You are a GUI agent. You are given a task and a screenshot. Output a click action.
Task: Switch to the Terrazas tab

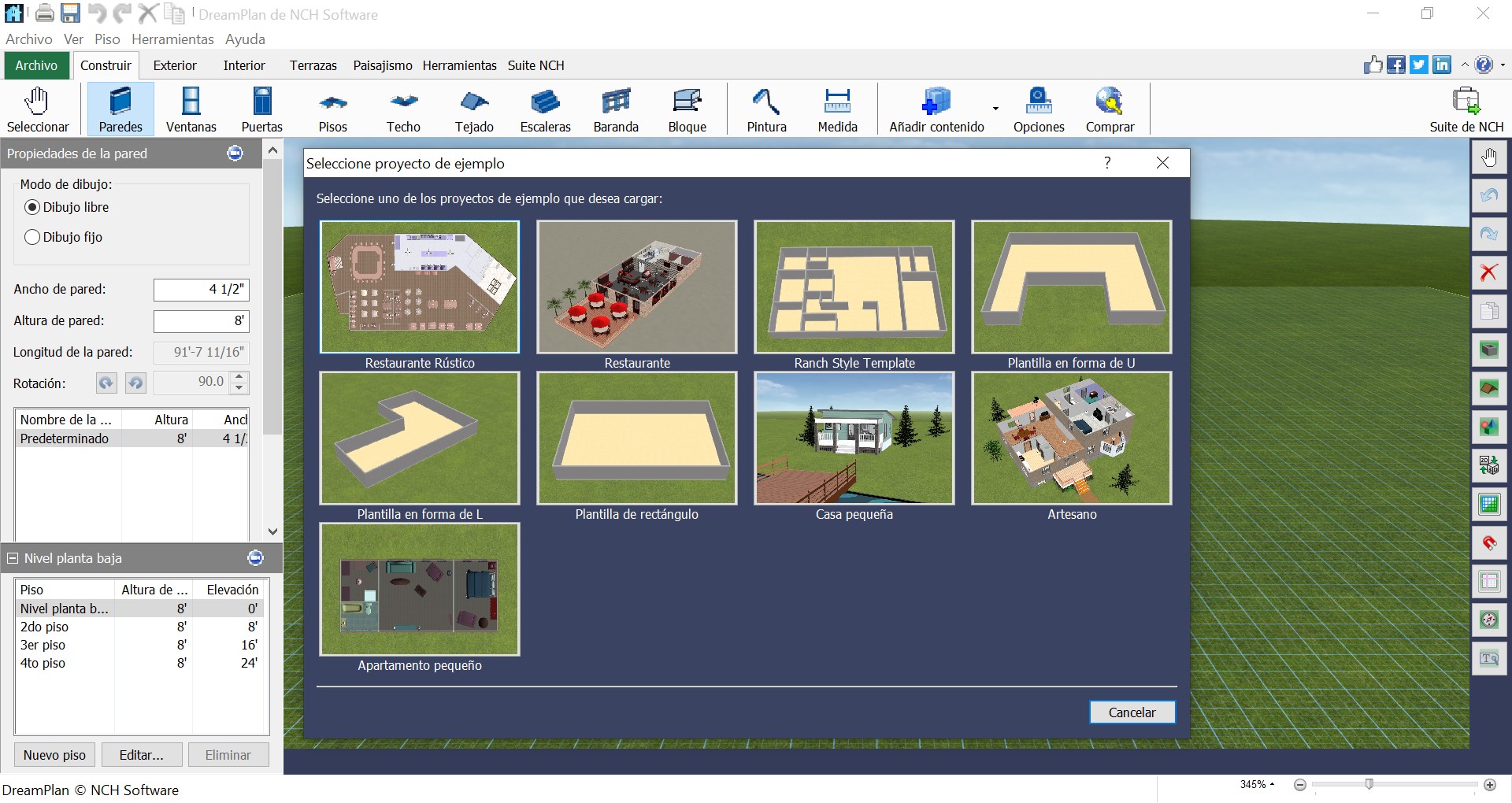point(313,65)
